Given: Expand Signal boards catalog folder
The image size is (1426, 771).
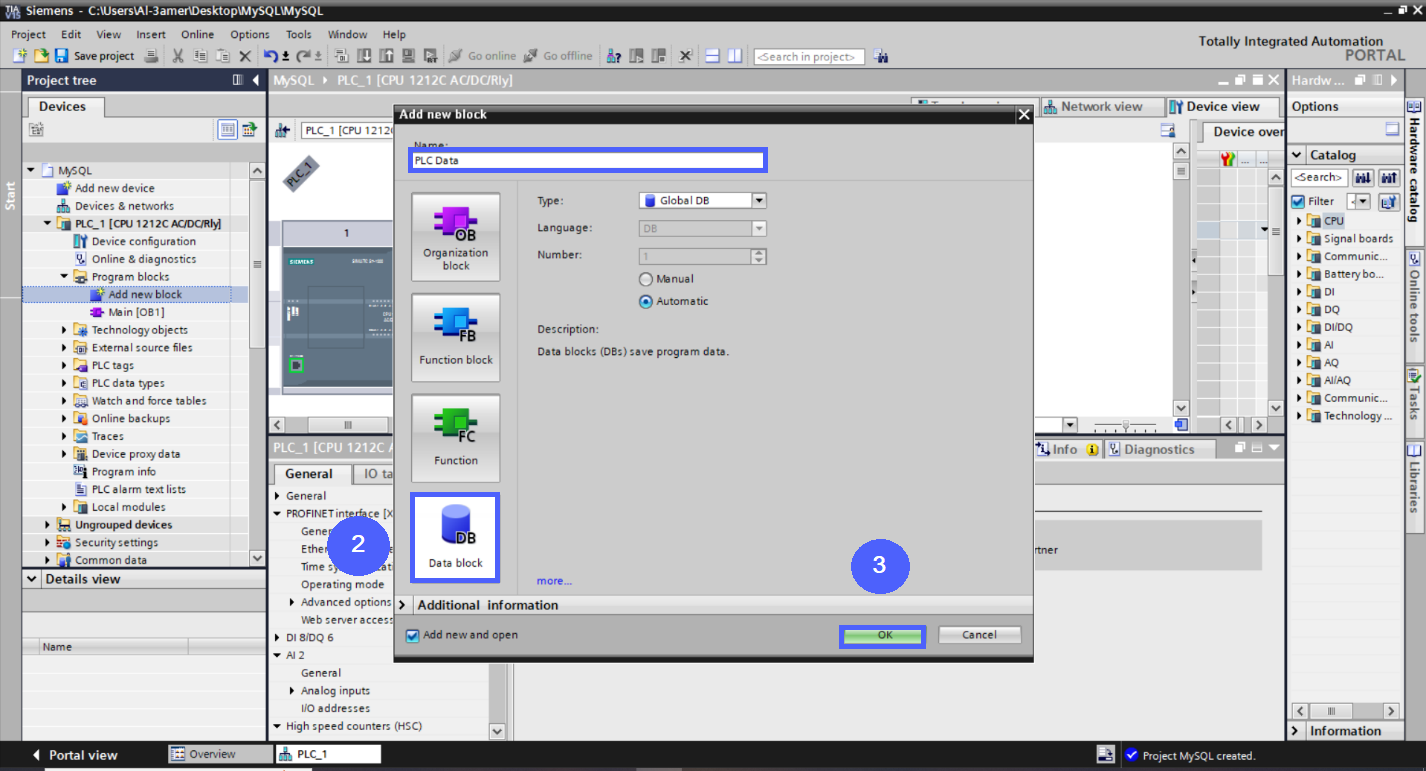Looking at the screenshot, I should point(1300,239).
